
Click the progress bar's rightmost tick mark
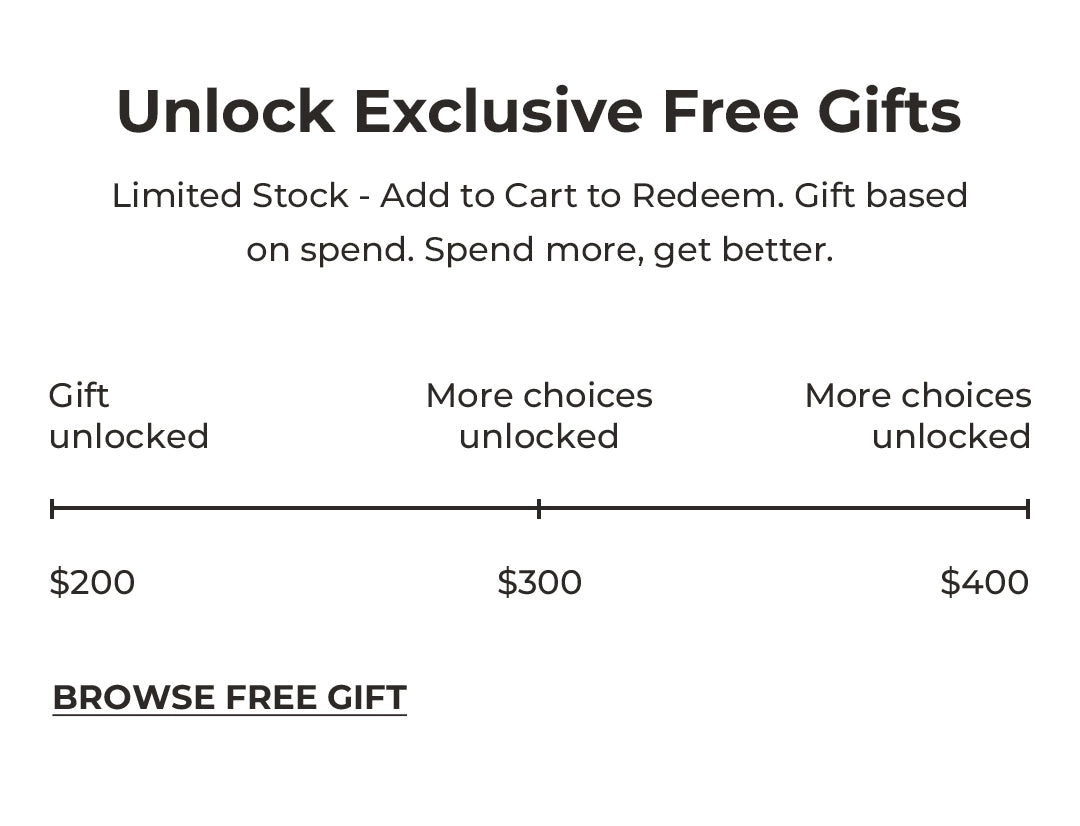[x=1027, y=509]
